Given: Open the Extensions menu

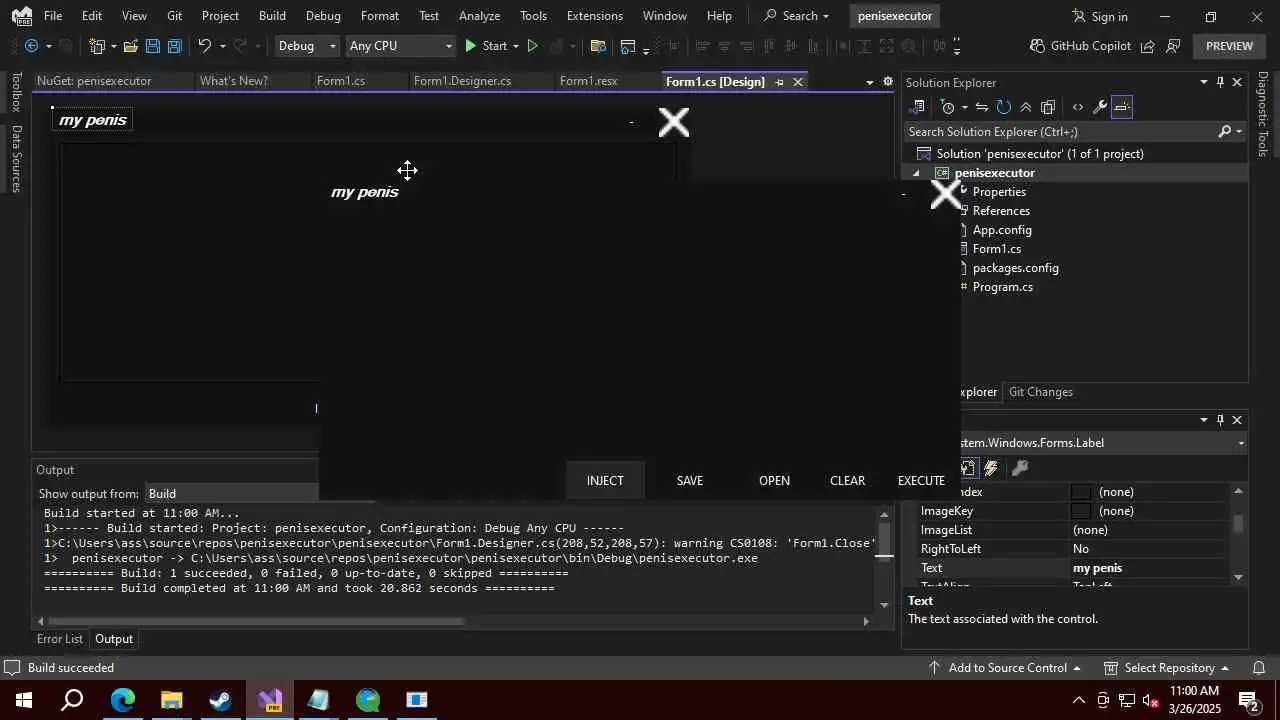Looking at the screenshot, I should 594,16.
